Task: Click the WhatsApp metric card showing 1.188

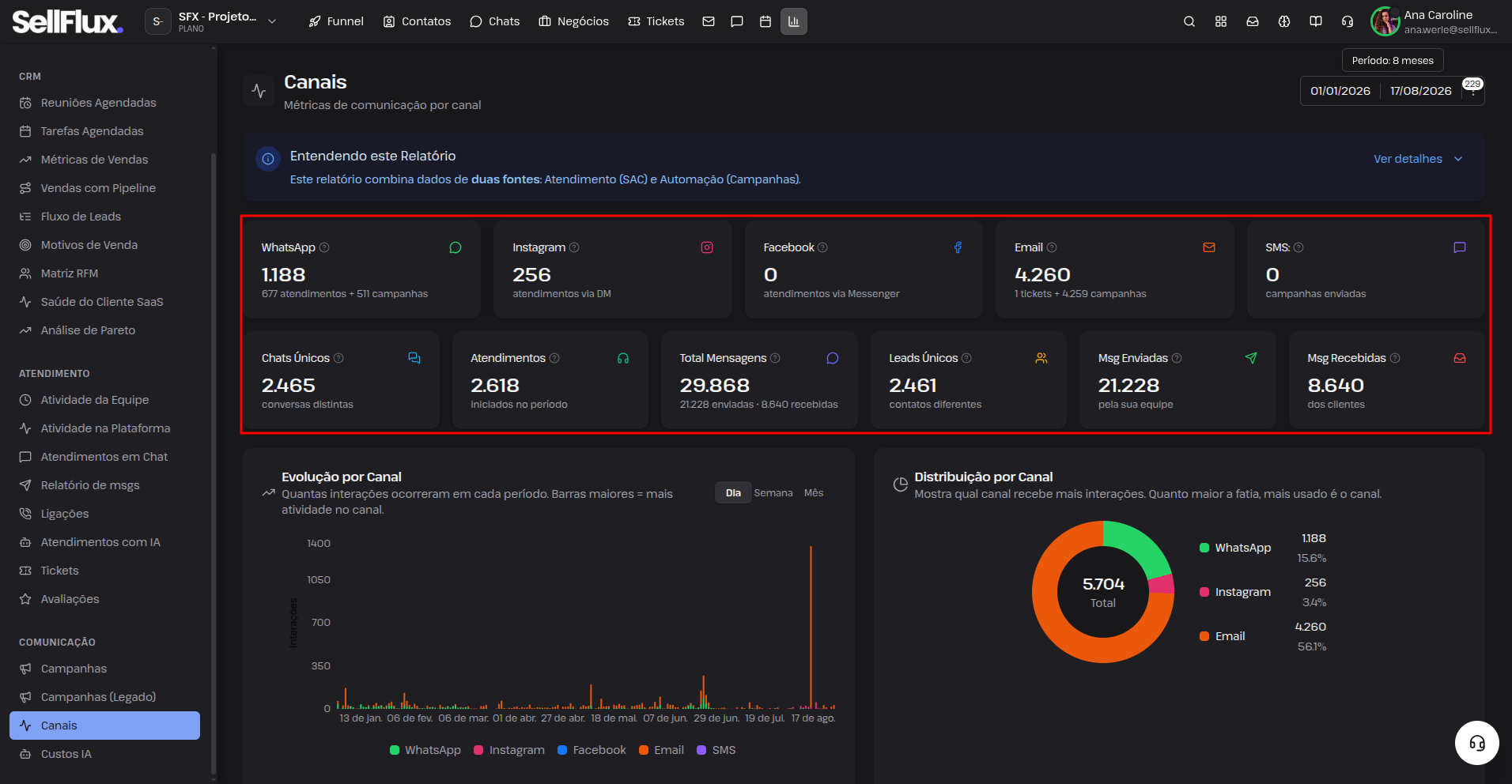Action: pyautogui.click(x=362, y=269)
